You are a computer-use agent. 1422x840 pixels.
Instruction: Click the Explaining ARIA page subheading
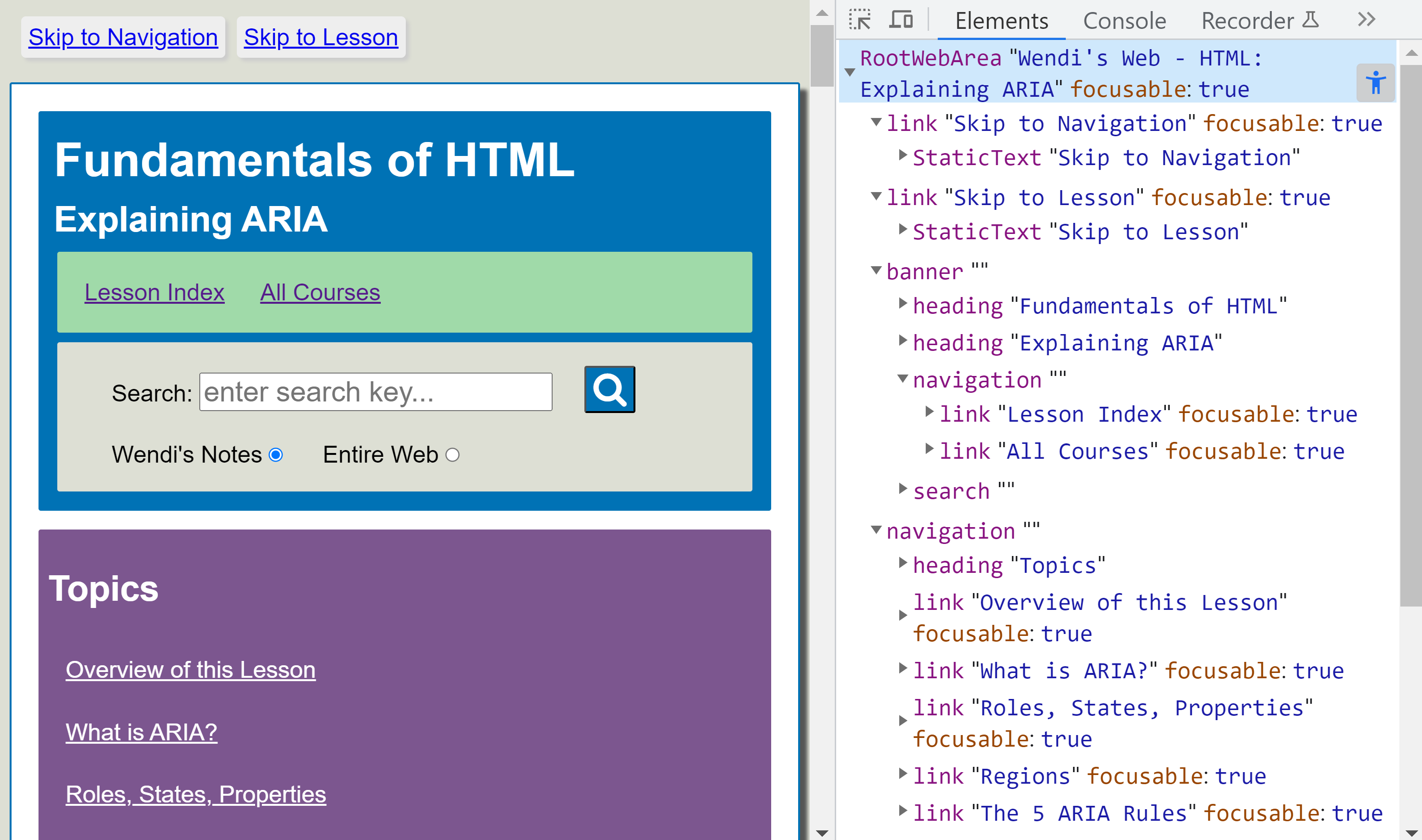[191, 219]
